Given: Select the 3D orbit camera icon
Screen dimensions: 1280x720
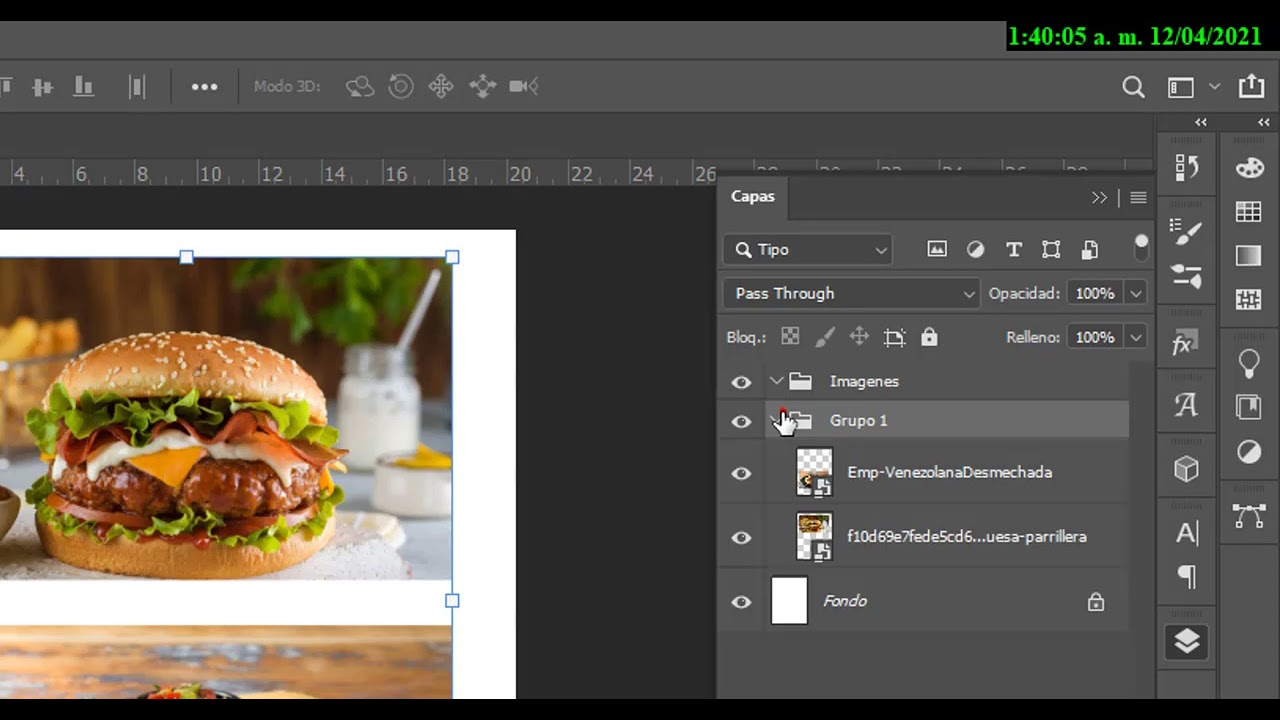Looking at the screenshot, I should 360,87.
